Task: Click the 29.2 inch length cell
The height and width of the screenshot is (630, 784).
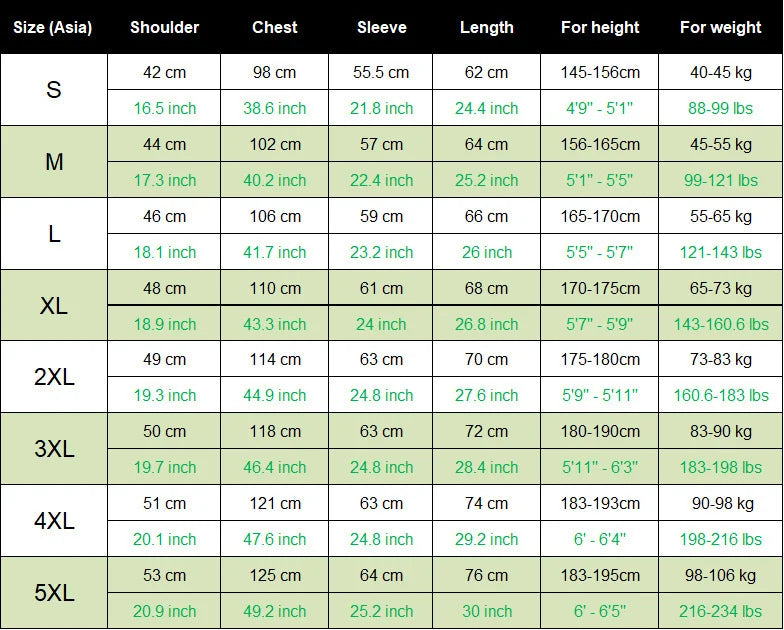Action: point(486,539)
